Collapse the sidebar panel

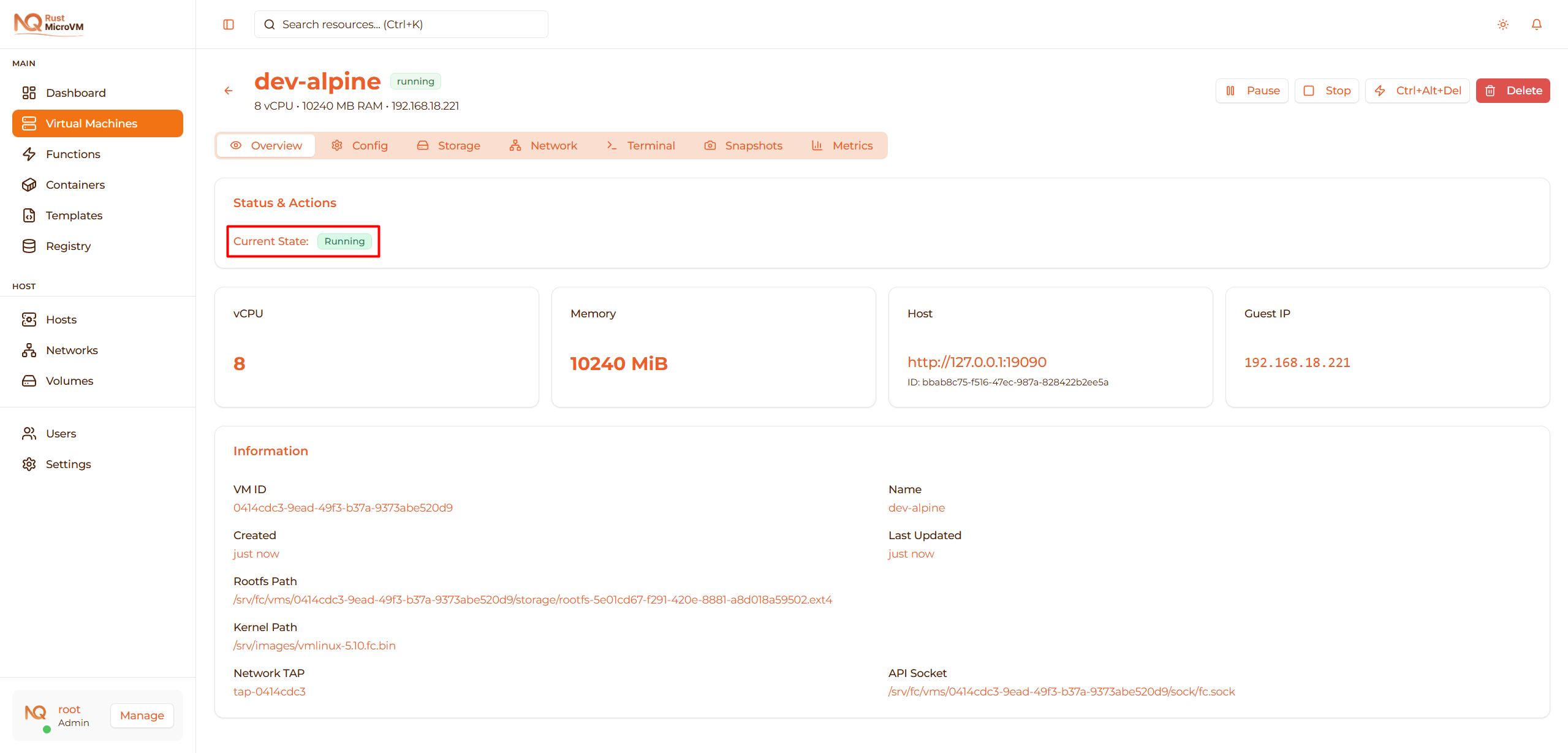229,24
